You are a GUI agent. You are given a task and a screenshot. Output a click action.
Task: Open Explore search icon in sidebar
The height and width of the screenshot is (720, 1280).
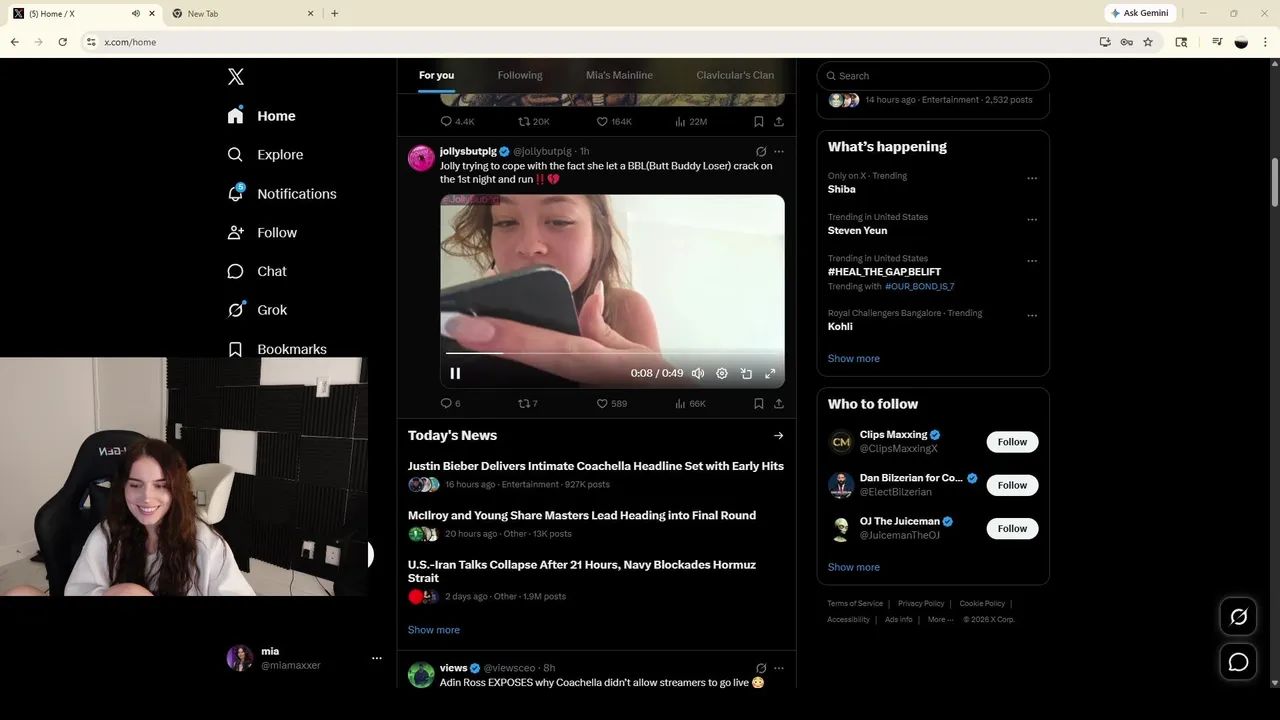pyautogui.click(x=235, y=155)
